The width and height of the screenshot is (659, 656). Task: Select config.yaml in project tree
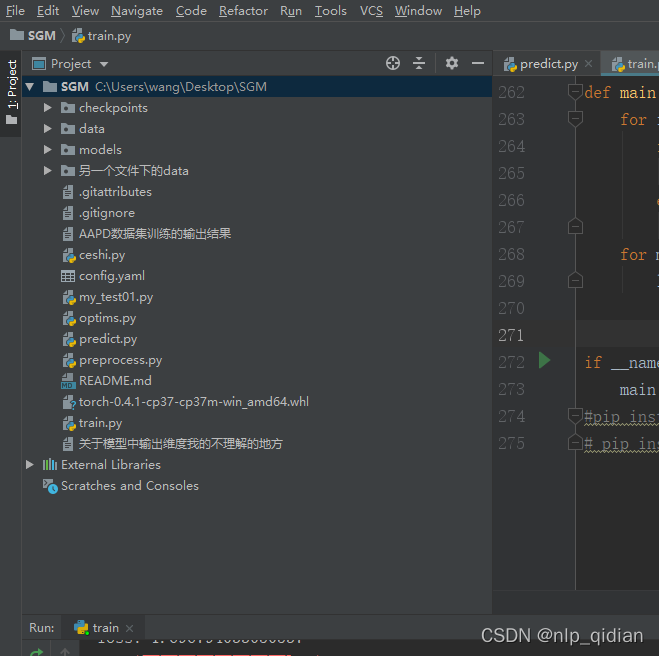pyautogui.click(x=111, y=276)
